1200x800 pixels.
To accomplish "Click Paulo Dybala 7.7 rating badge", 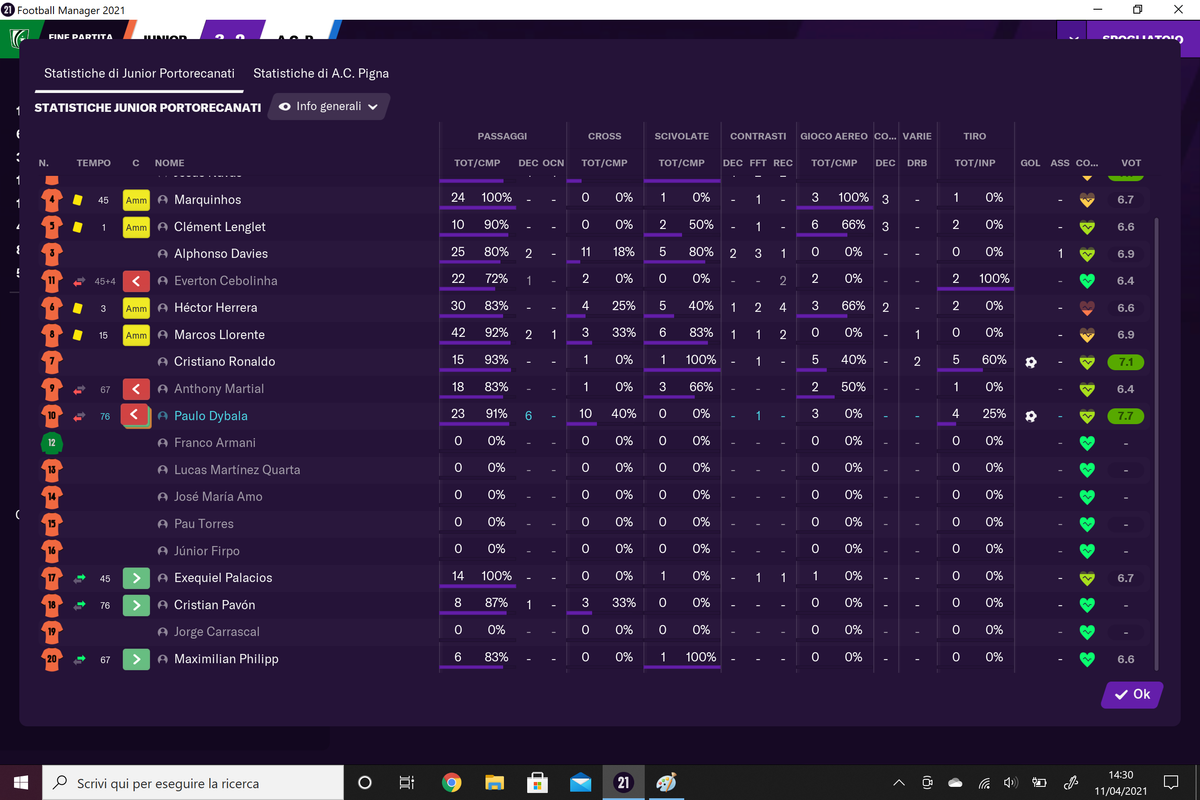I will coord(1126,416).
